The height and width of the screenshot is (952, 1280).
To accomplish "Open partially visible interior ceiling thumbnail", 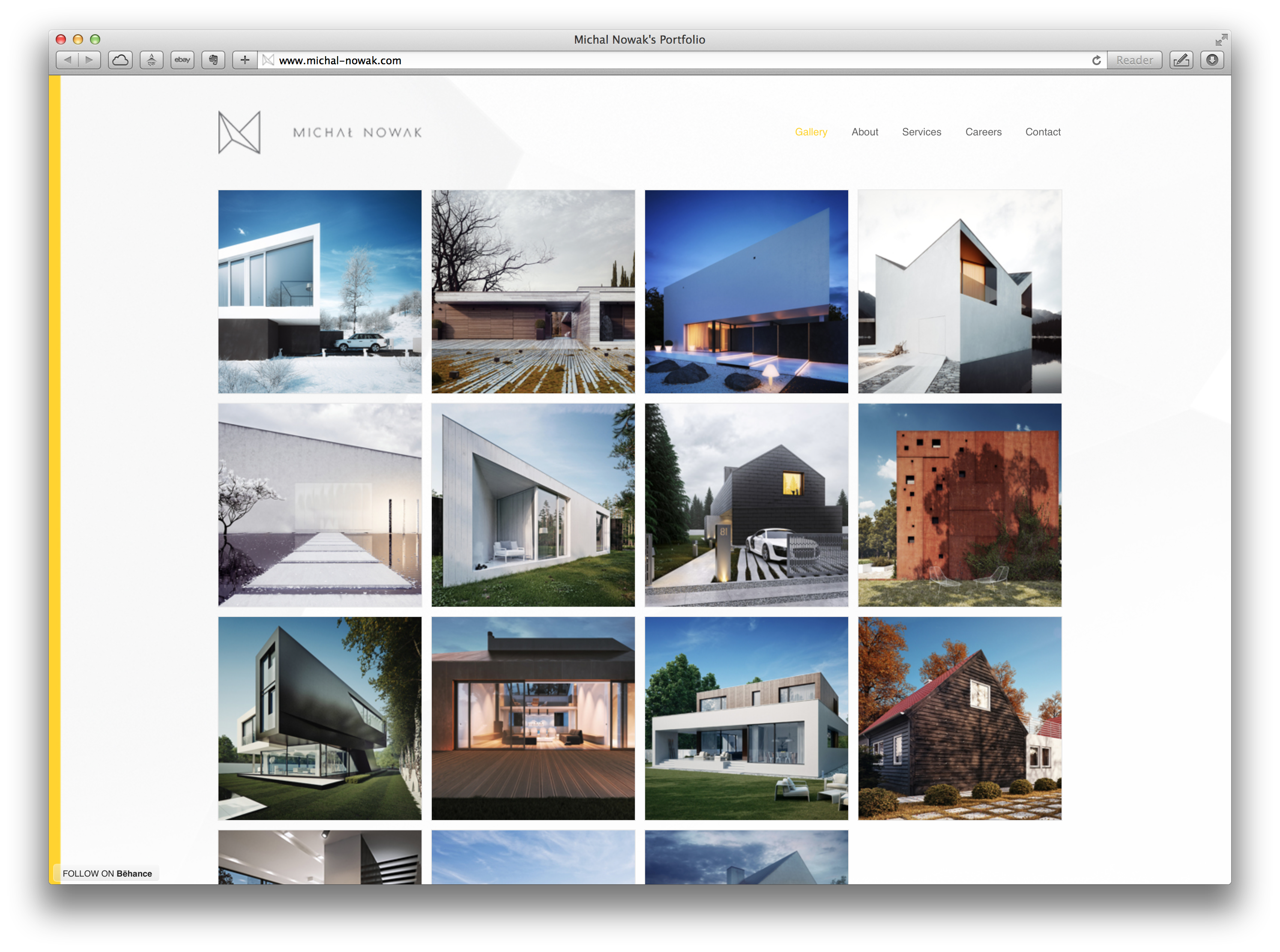I will pyautogui.click(x=320, y=857).
